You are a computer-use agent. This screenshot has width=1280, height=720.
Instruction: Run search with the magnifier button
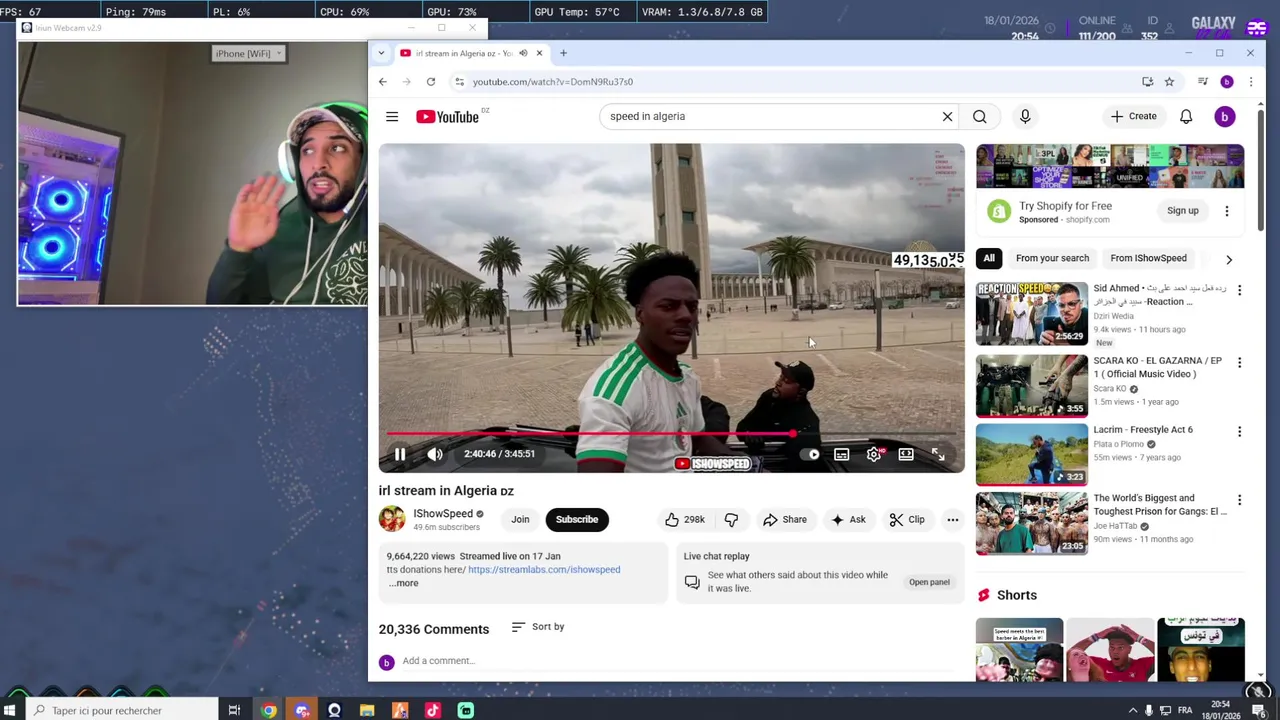coord(980,117)
